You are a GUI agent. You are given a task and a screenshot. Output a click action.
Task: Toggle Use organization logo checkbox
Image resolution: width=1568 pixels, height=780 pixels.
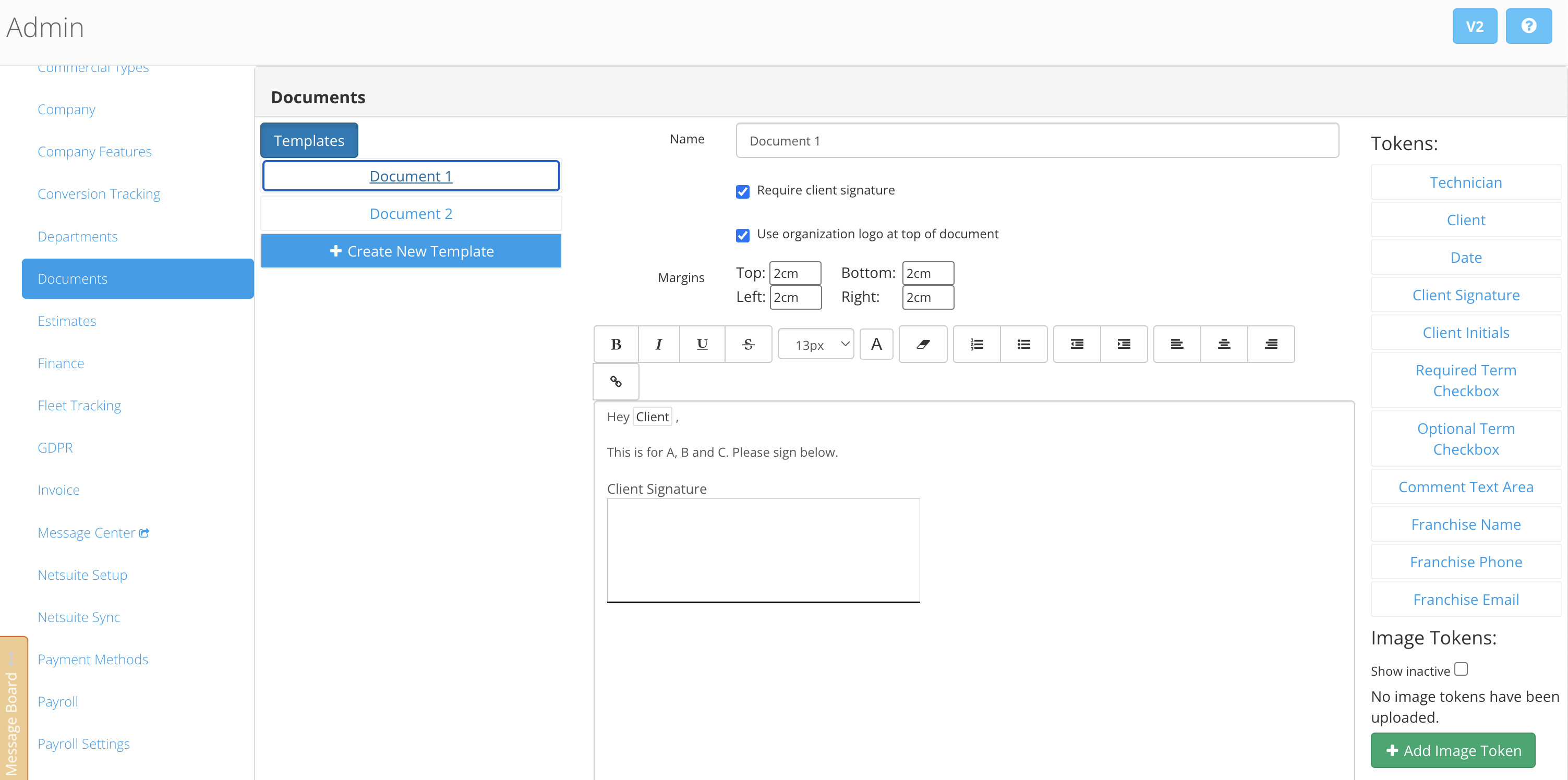pyautogui.click(x=742, y=236)
